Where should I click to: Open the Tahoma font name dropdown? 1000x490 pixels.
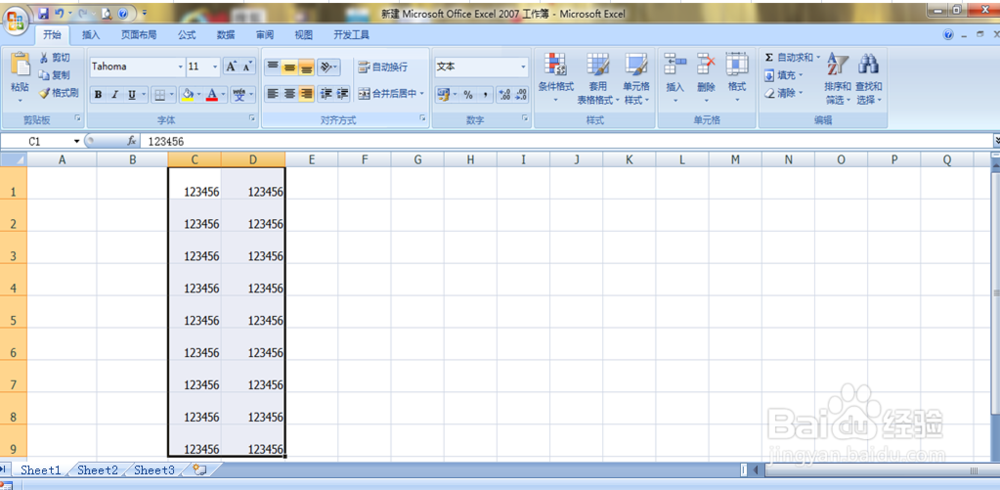point(180,66)
